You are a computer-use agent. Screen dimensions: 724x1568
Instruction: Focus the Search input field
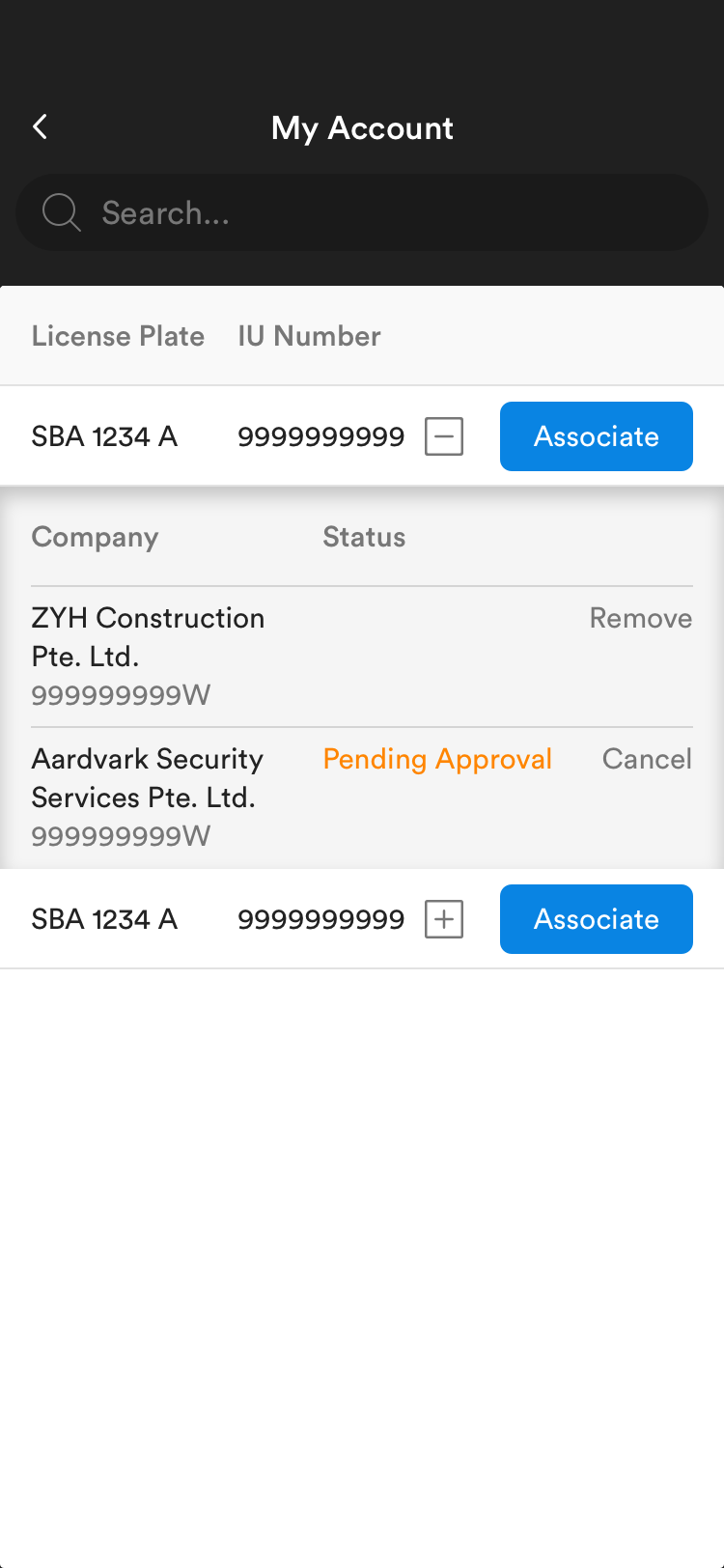pyautogui.click(x=386, y=212)
